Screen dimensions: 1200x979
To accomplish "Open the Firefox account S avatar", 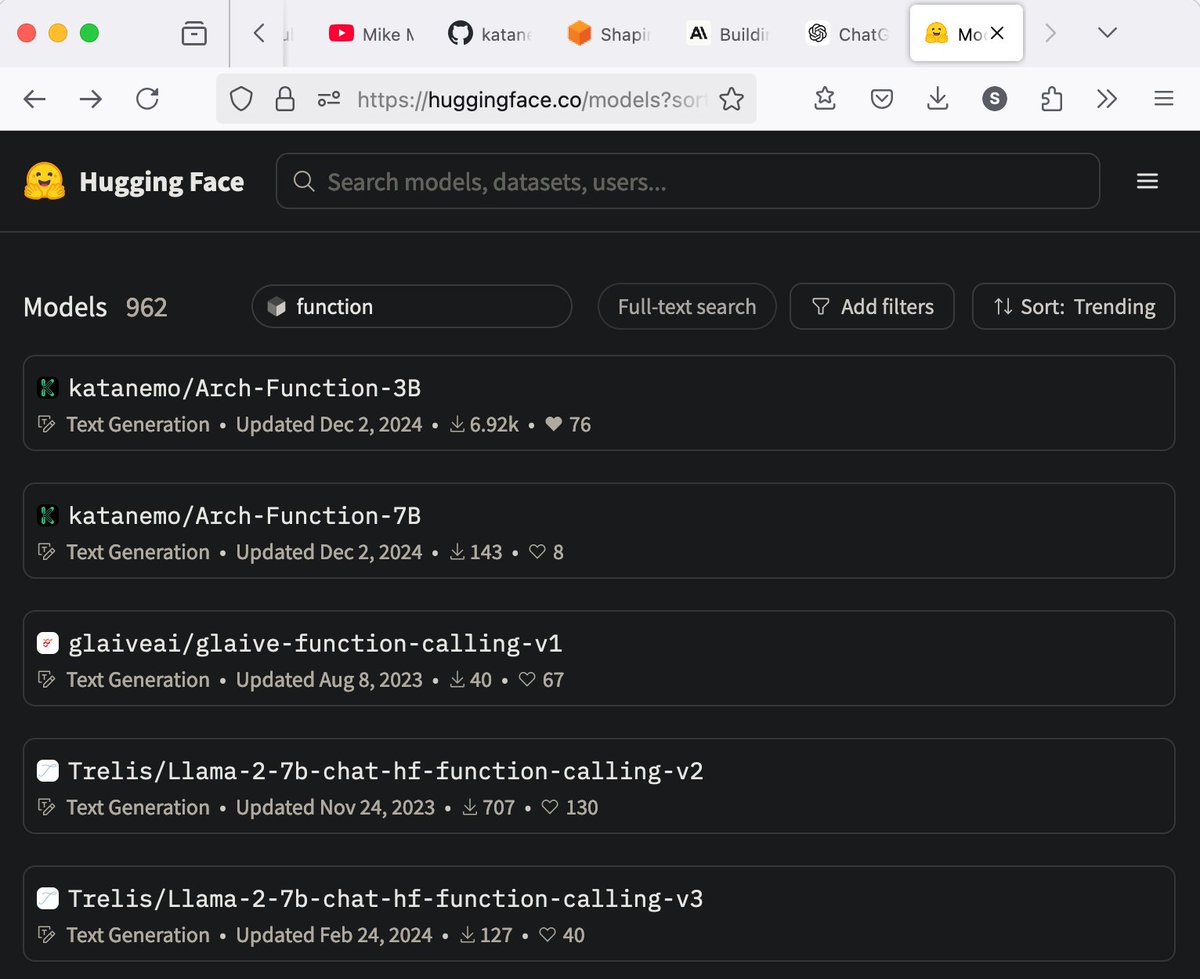I will [x=994, y=98].
